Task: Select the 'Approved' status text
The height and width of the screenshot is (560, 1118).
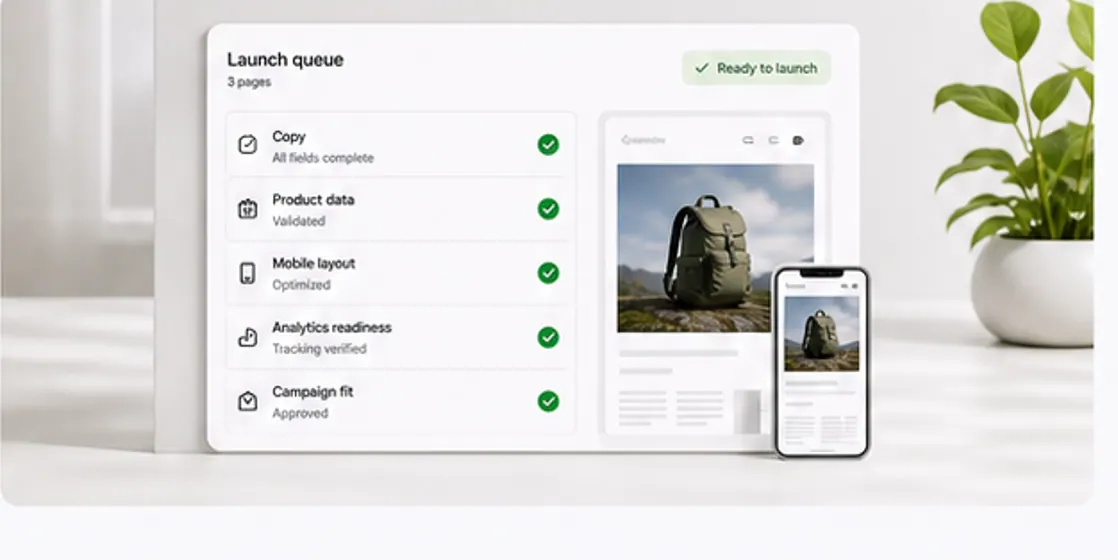Action: tap(300, 413)
